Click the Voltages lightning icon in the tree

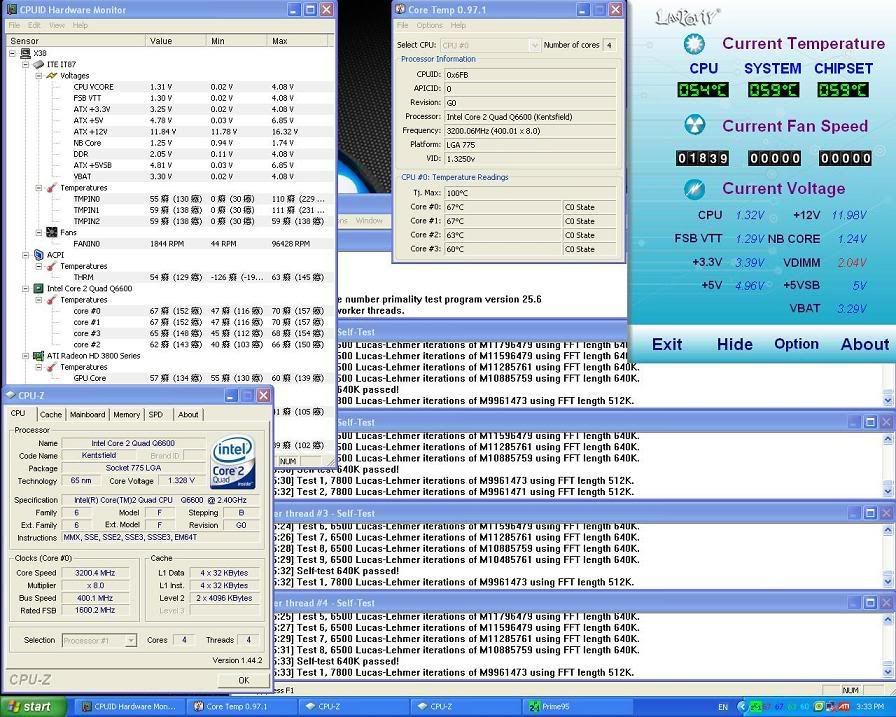coord(52,75)
